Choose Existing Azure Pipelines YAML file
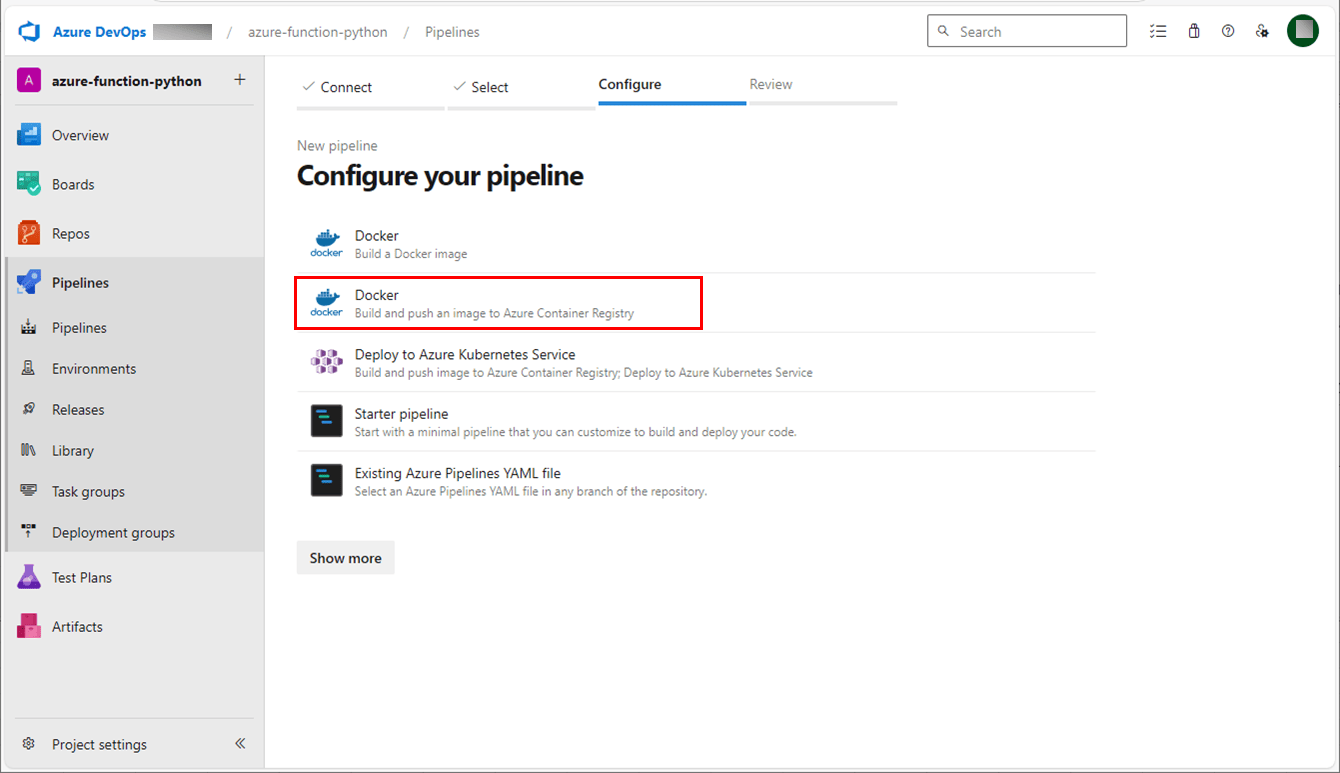This screenshot has height=773, width=1340. coord(696,481)
